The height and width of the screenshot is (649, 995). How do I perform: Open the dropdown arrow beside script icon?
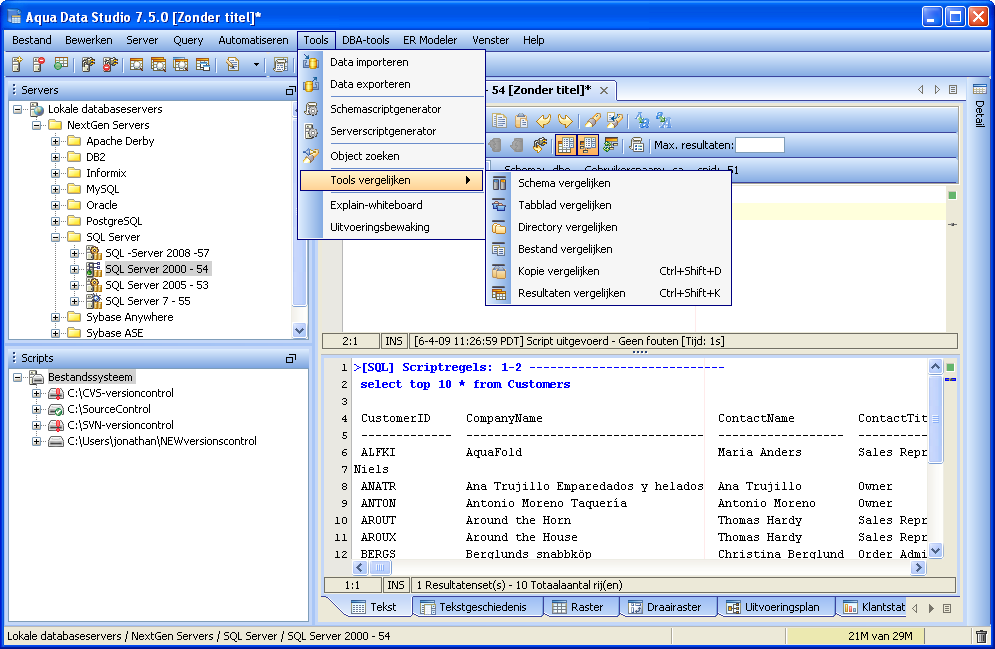click(256, 64)
